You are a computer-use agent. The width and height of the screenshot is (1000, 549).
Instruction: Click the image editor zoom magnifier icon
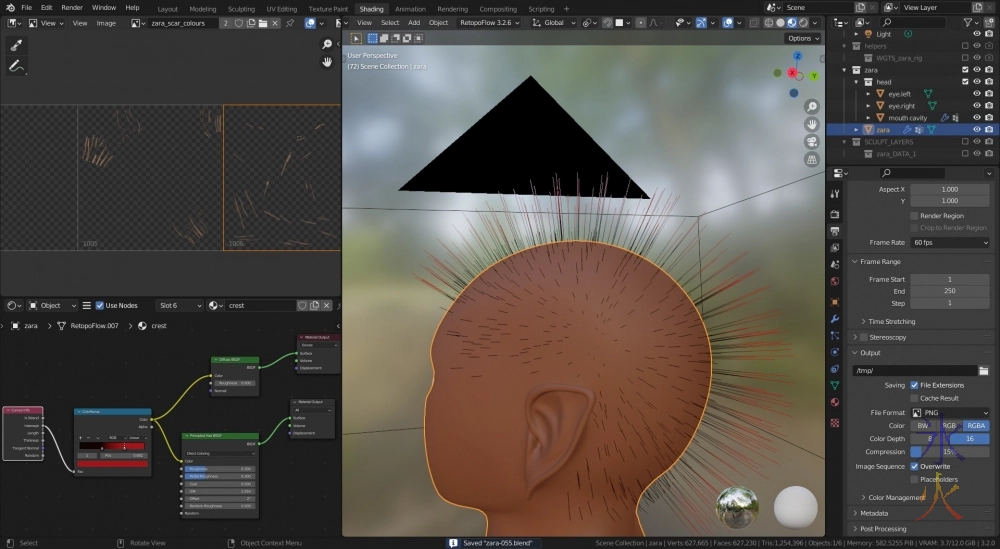click(x=327, y=44)
